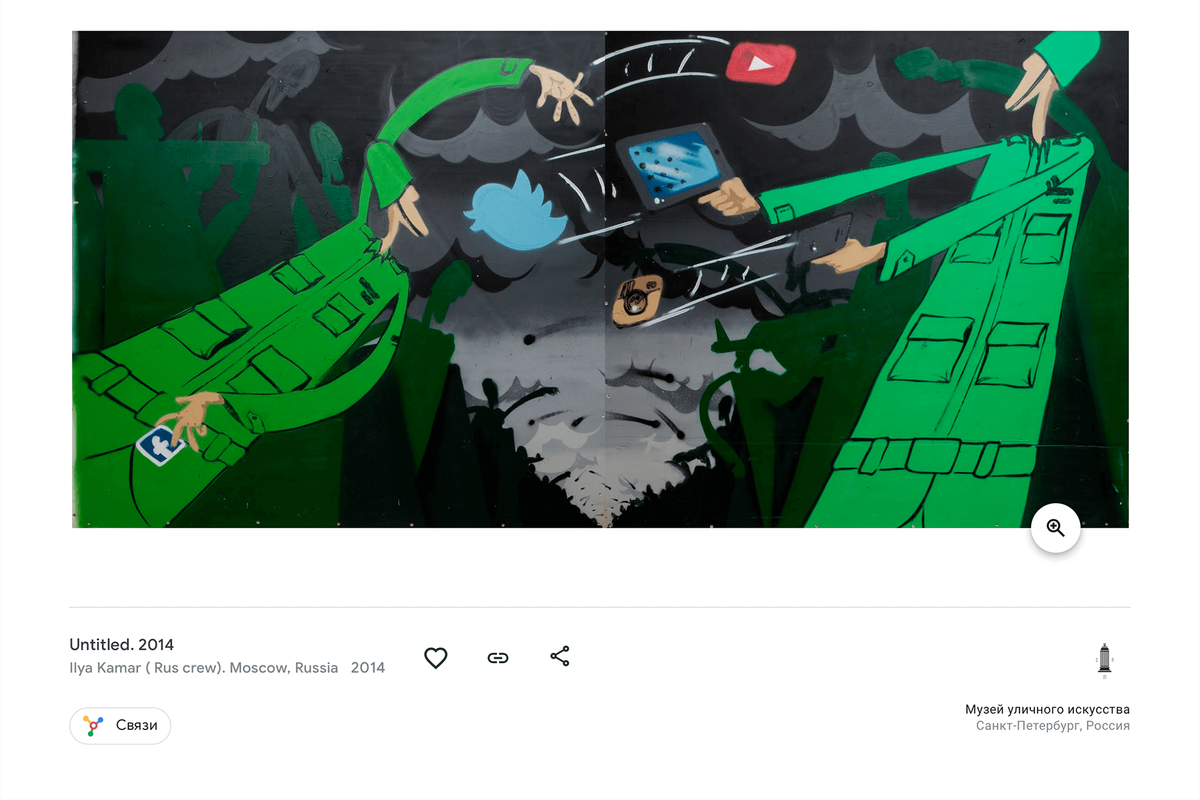Click the 2014 date next to artist
The image size is (1200, 800).
[x=368, y=668]
